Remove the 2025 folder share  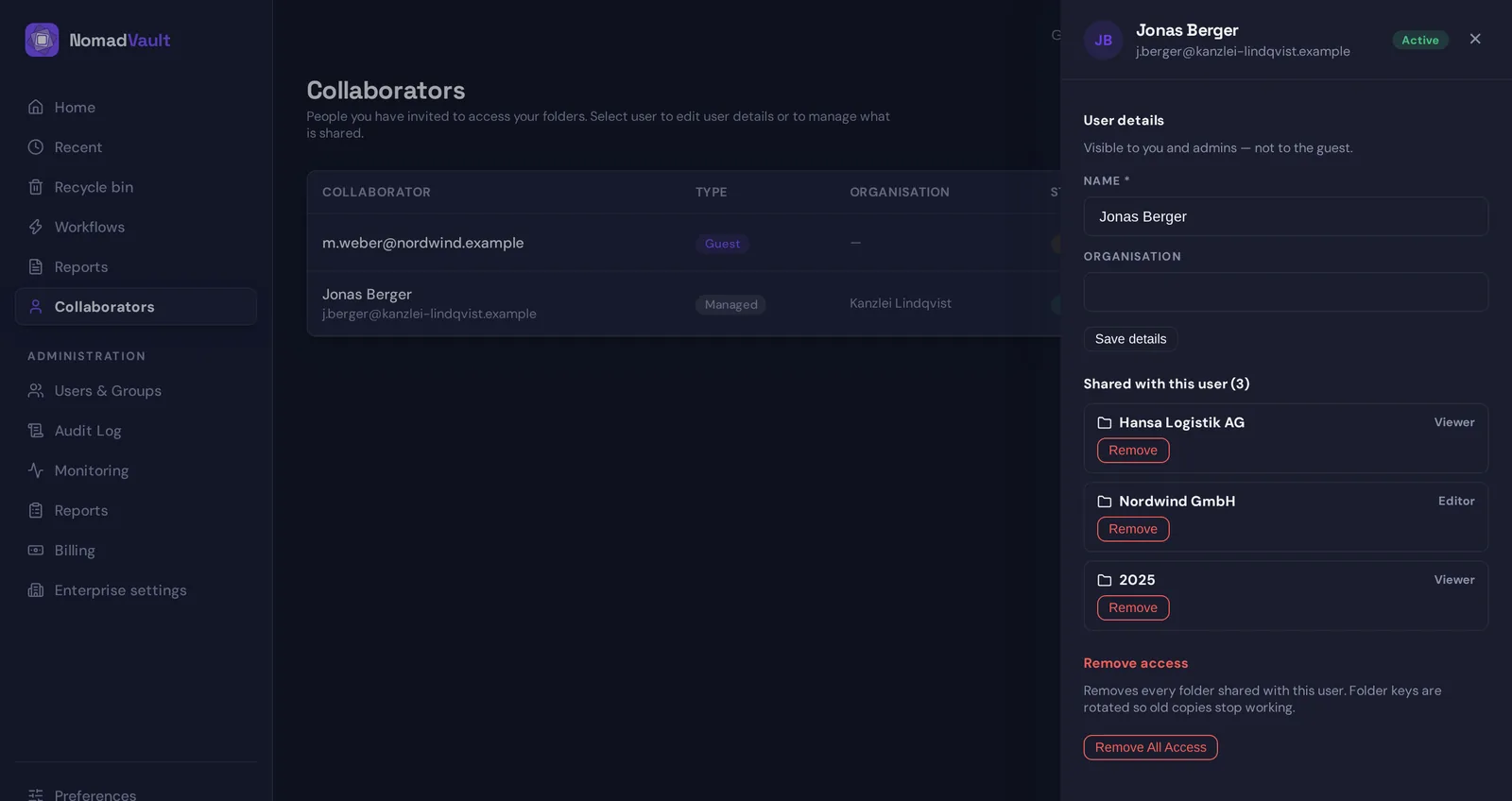click(x=1133, y=607)
